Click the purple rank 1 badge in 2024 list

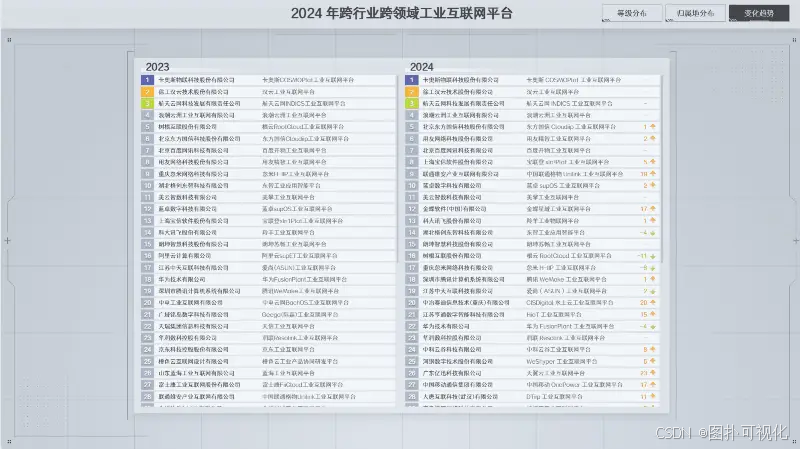click(412, 80)
